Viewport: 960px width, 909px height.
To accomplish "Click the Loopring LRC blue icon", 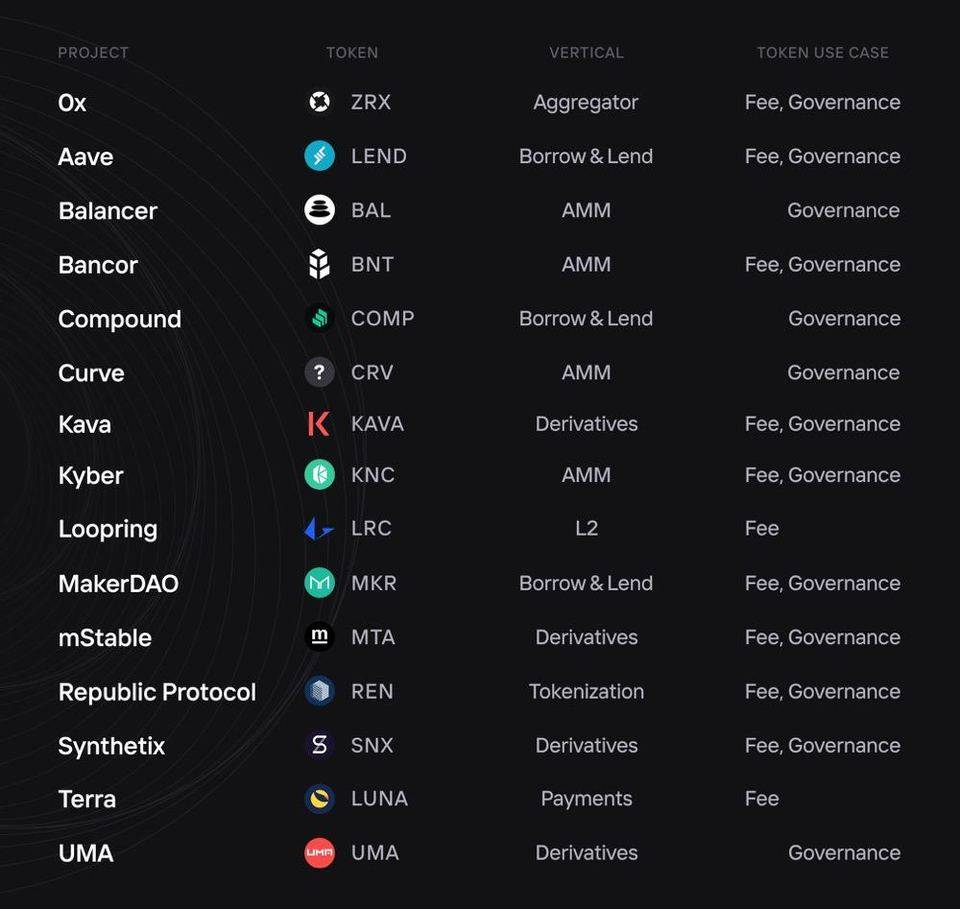I will pos(319,528).
